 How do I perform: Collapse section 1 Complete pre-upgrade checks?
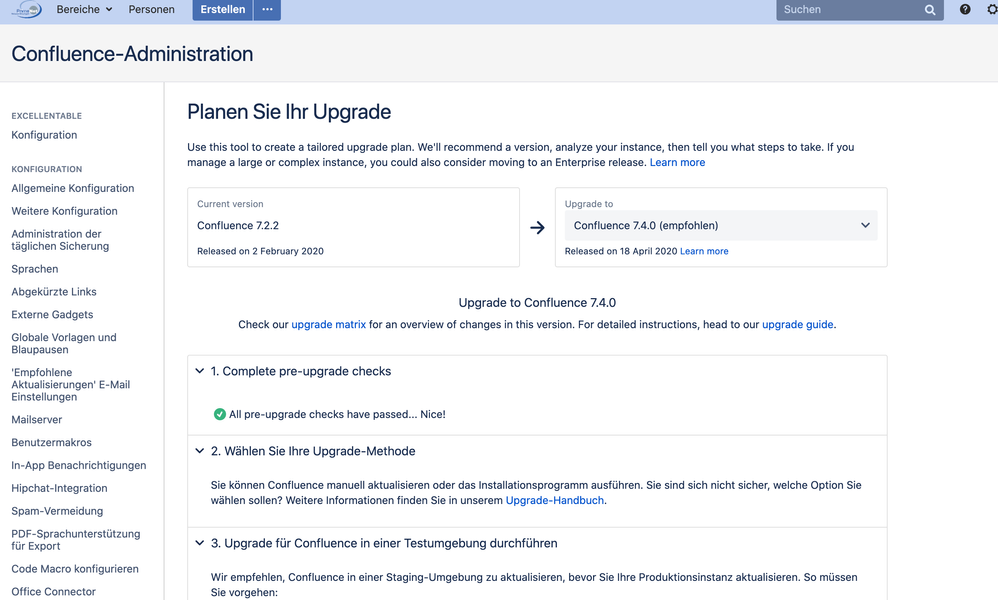coord(199,371)
